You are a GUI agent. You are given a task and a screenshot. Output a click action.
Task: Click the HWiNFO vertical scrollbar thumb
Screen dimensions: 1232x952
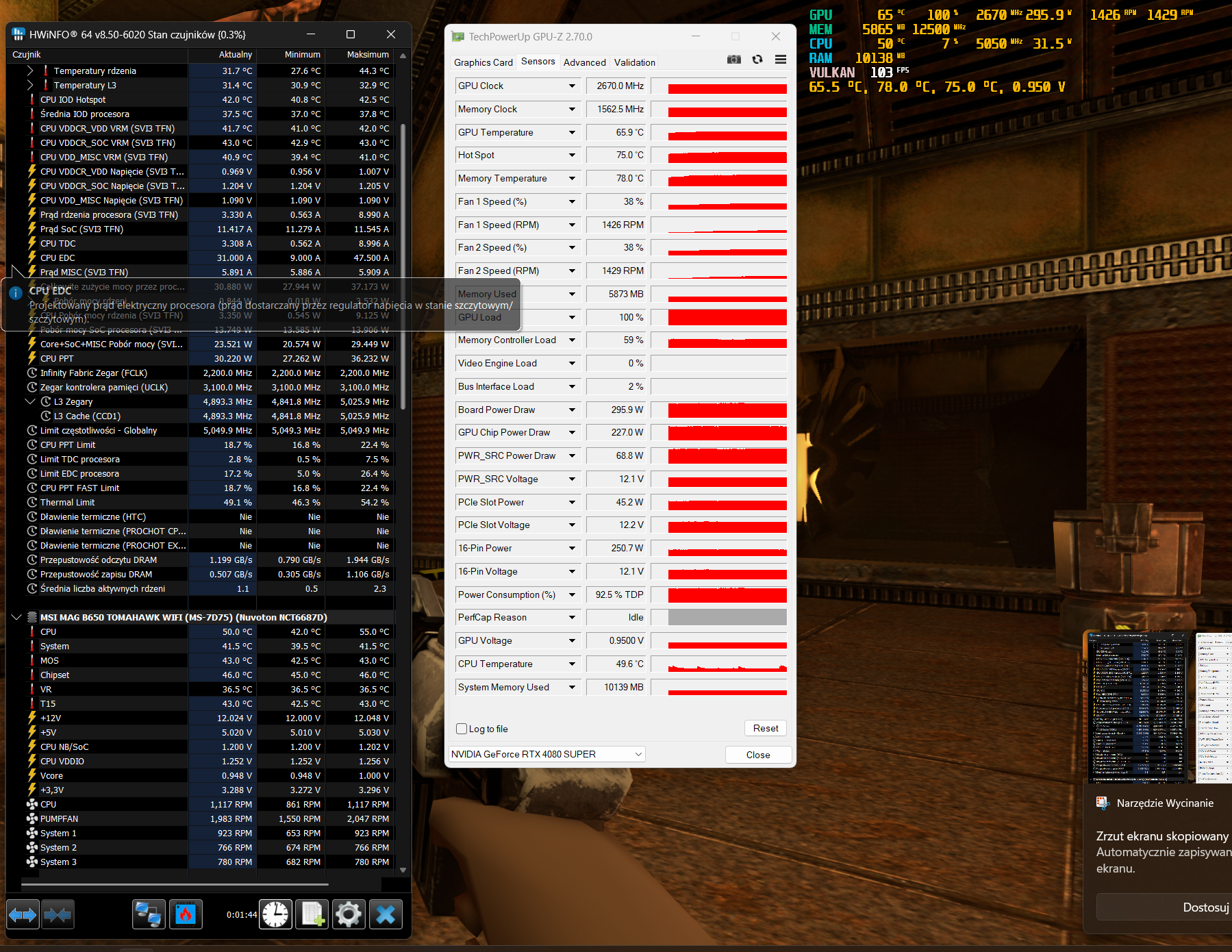(x=403, y=267)
